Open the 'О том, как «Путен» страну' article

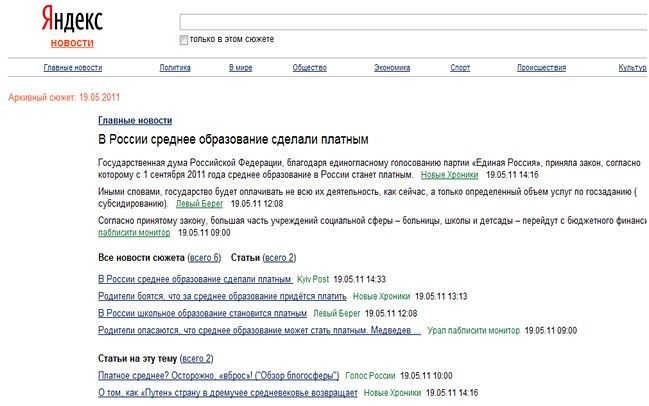coord(228,393)
